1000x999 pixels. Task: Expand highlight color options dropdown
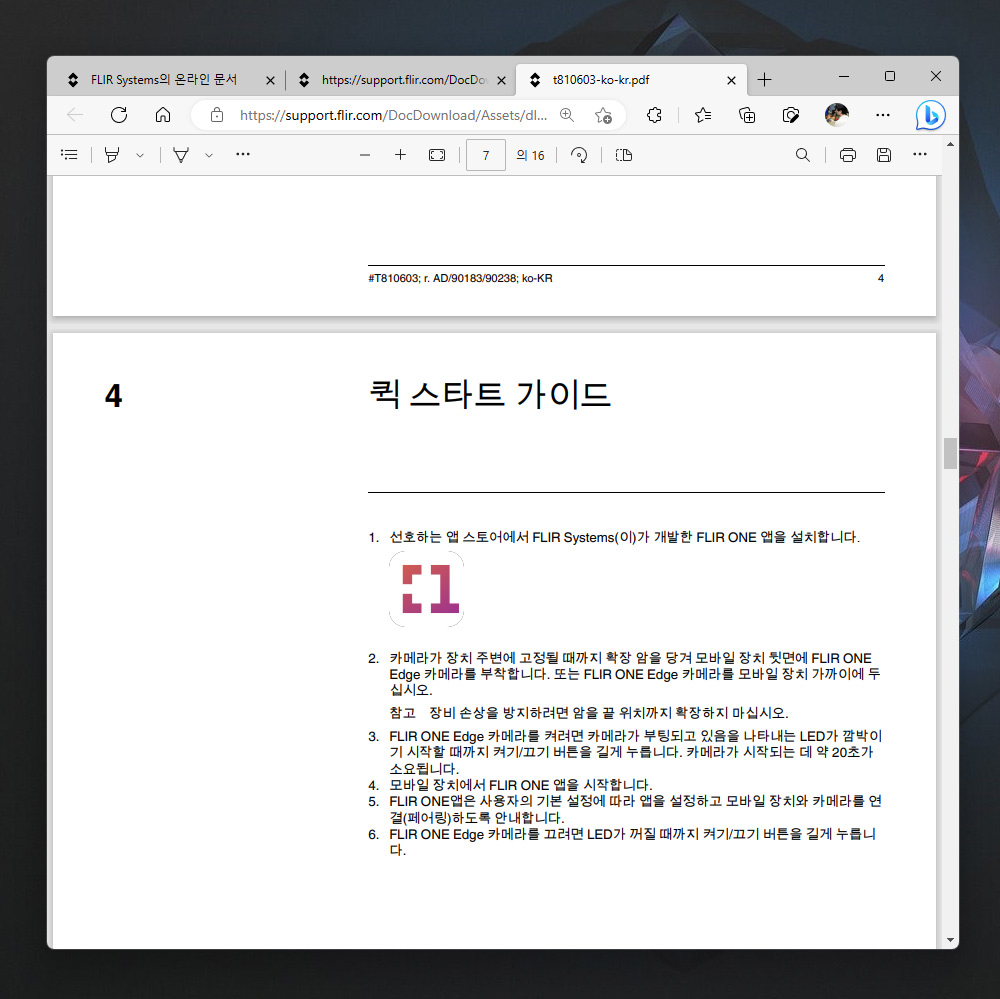[140, 155]
